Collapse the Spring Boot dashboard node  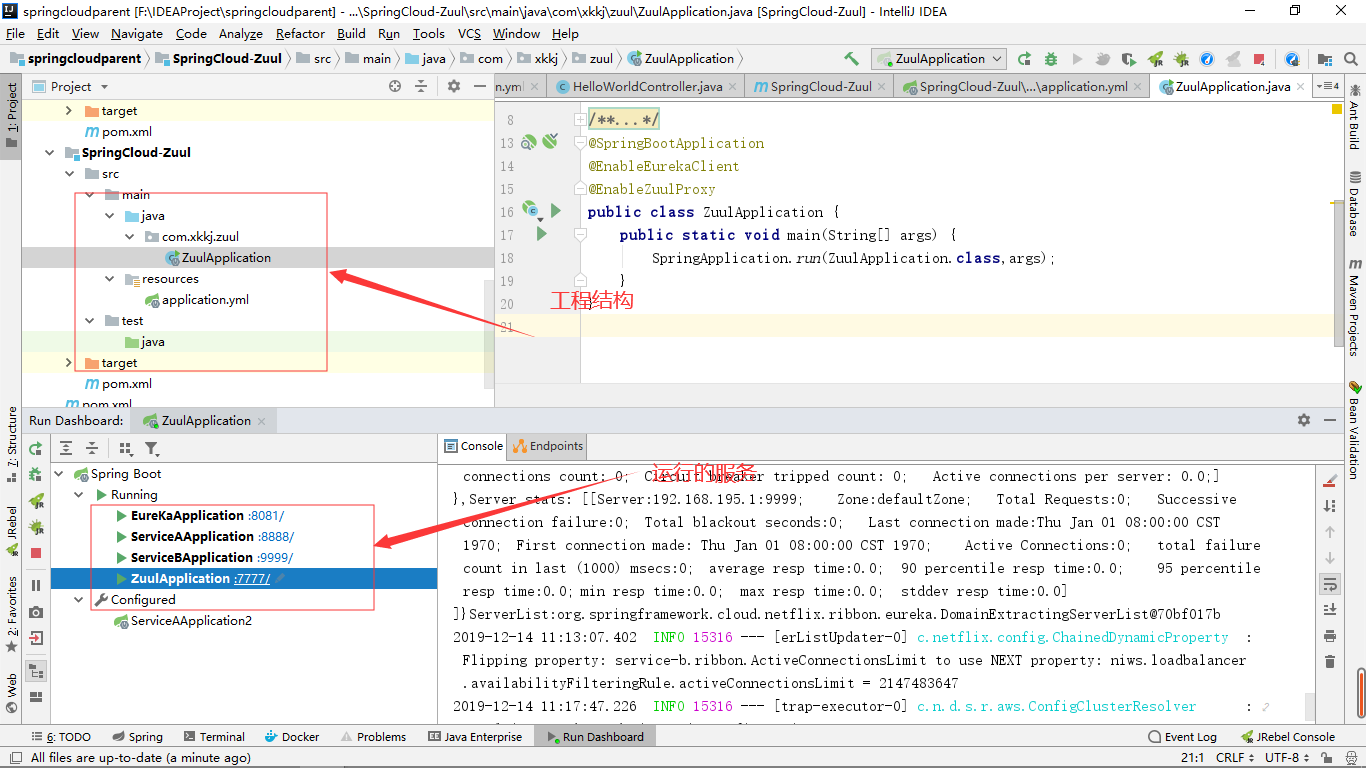pyautogui.click(x=59, y=474)
